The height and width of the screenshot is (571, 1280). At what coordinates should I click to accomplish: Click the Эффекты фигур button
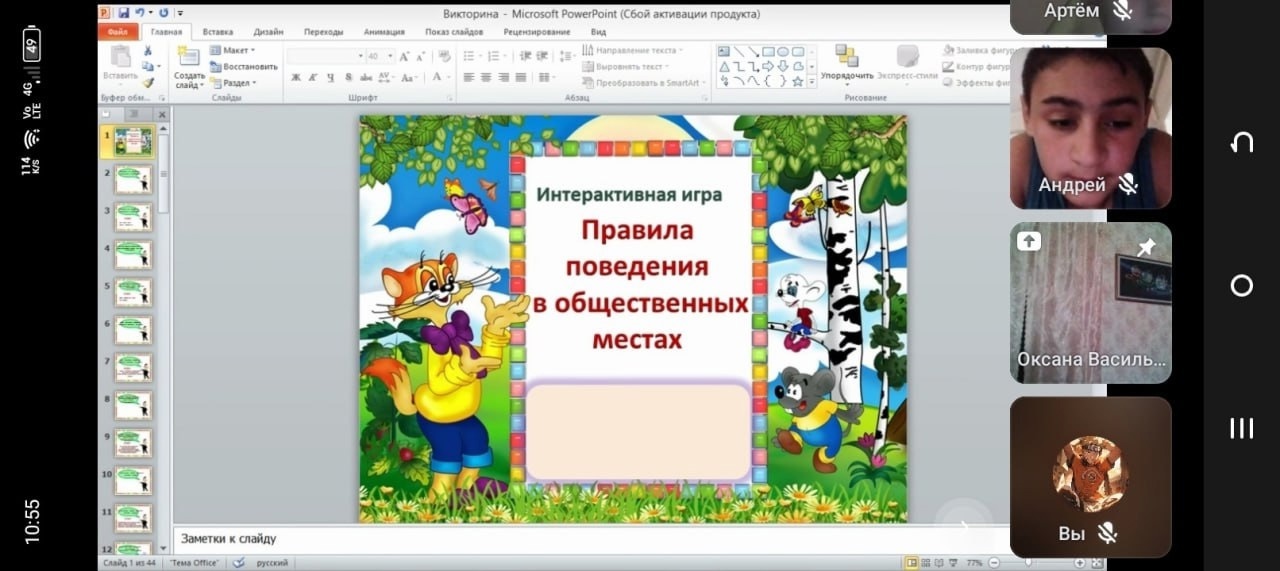(x=975, y=83)
